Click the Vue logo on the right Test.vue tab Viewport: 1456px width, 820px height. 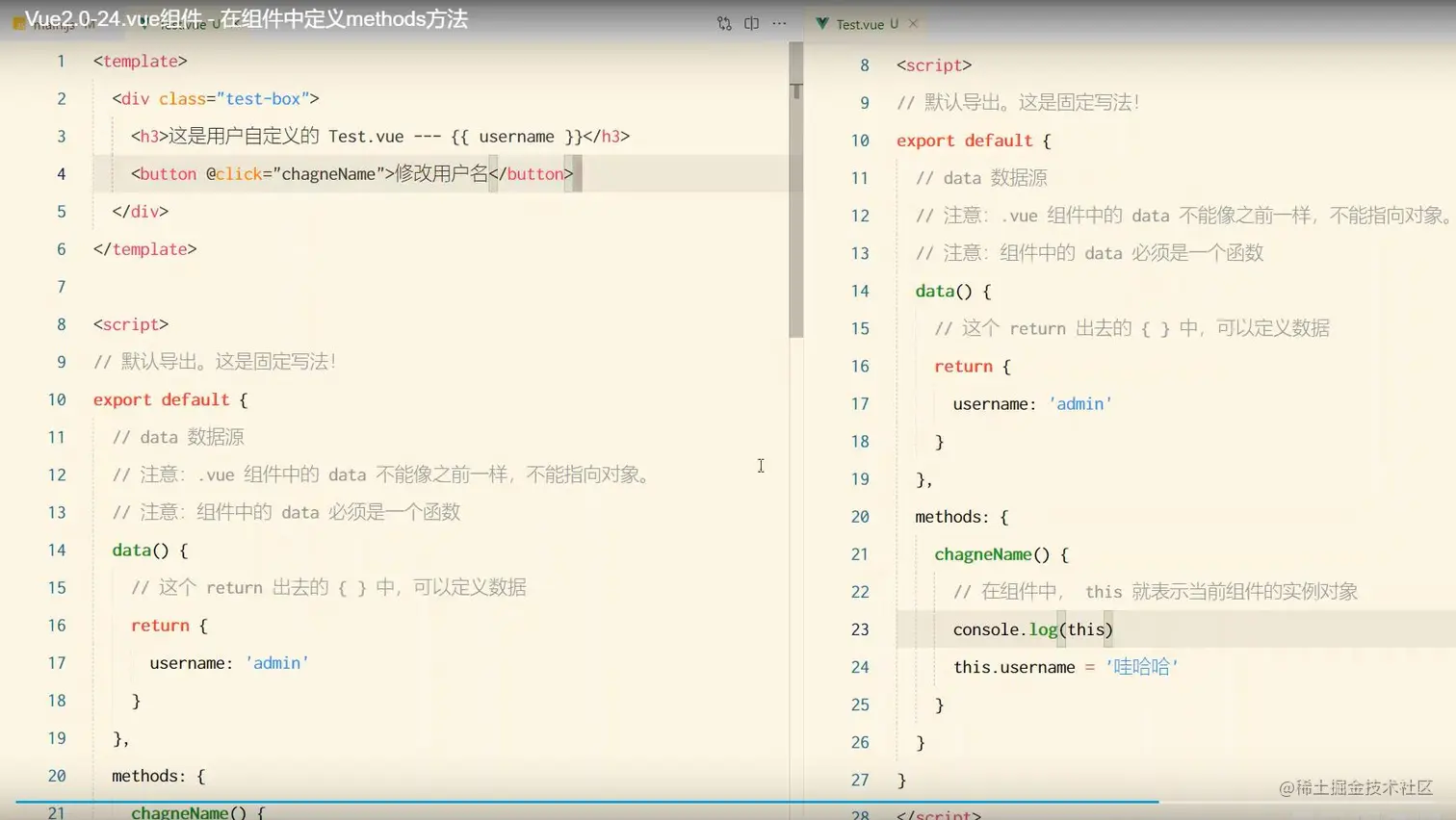(822, 23)
